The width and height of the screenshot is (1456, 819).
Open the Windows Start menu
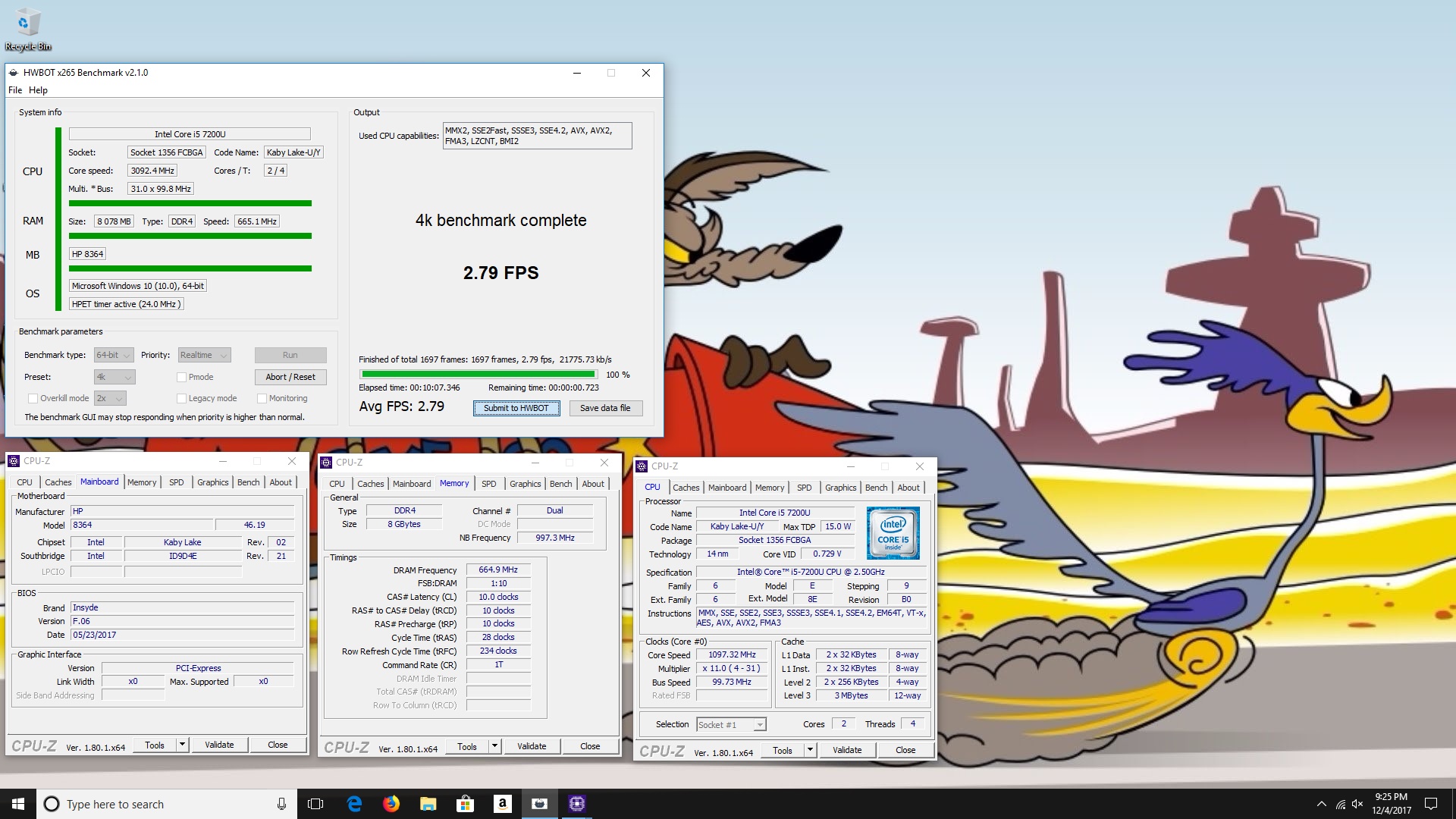(18, 804)
